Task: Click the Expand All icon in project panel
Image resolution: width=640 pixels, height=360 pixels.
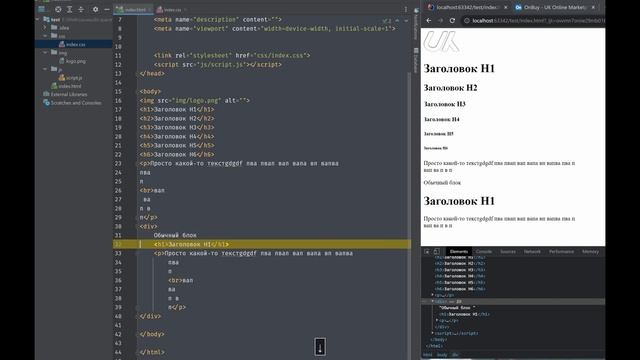Action: (x=69, y=9)
